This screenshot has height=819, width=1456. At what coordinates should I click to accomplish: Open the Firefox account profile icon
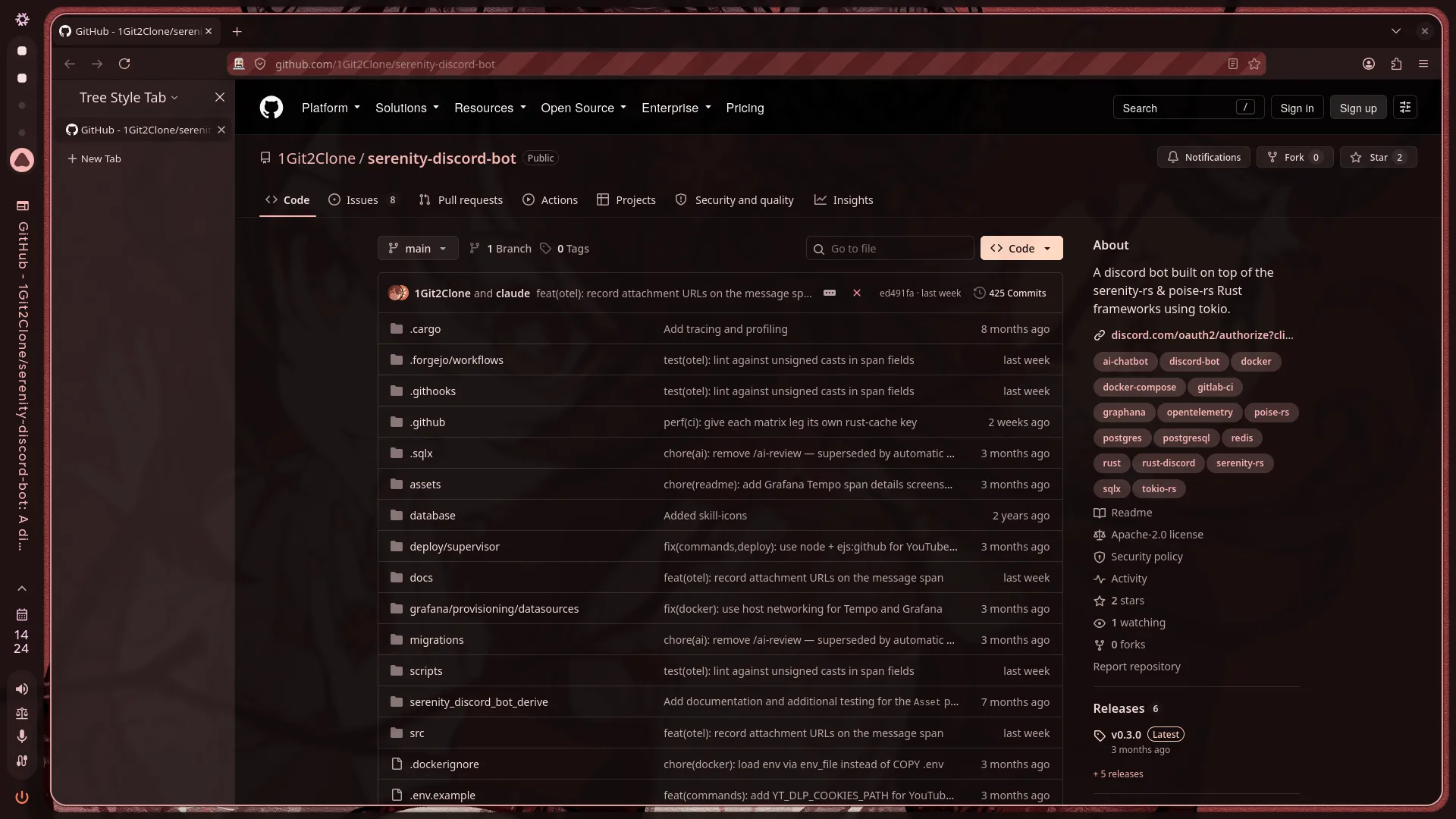click(x=1369, y=64)
